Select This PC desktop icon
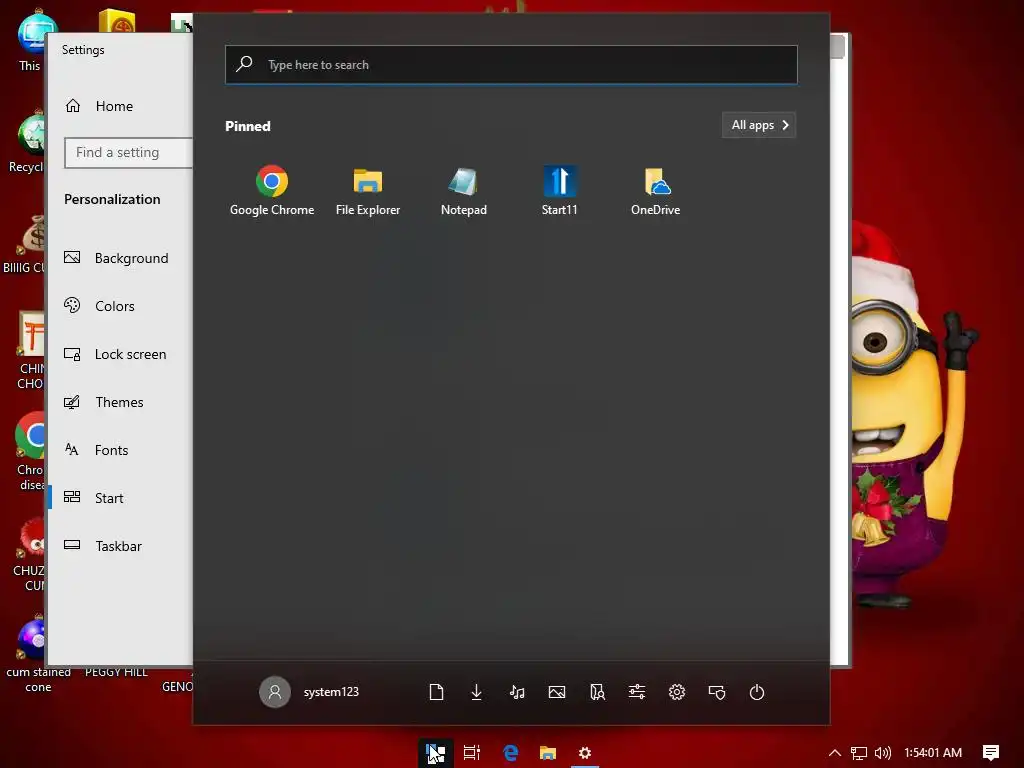1024x768 pixels. pyautogui.click(x=30, y=41)
